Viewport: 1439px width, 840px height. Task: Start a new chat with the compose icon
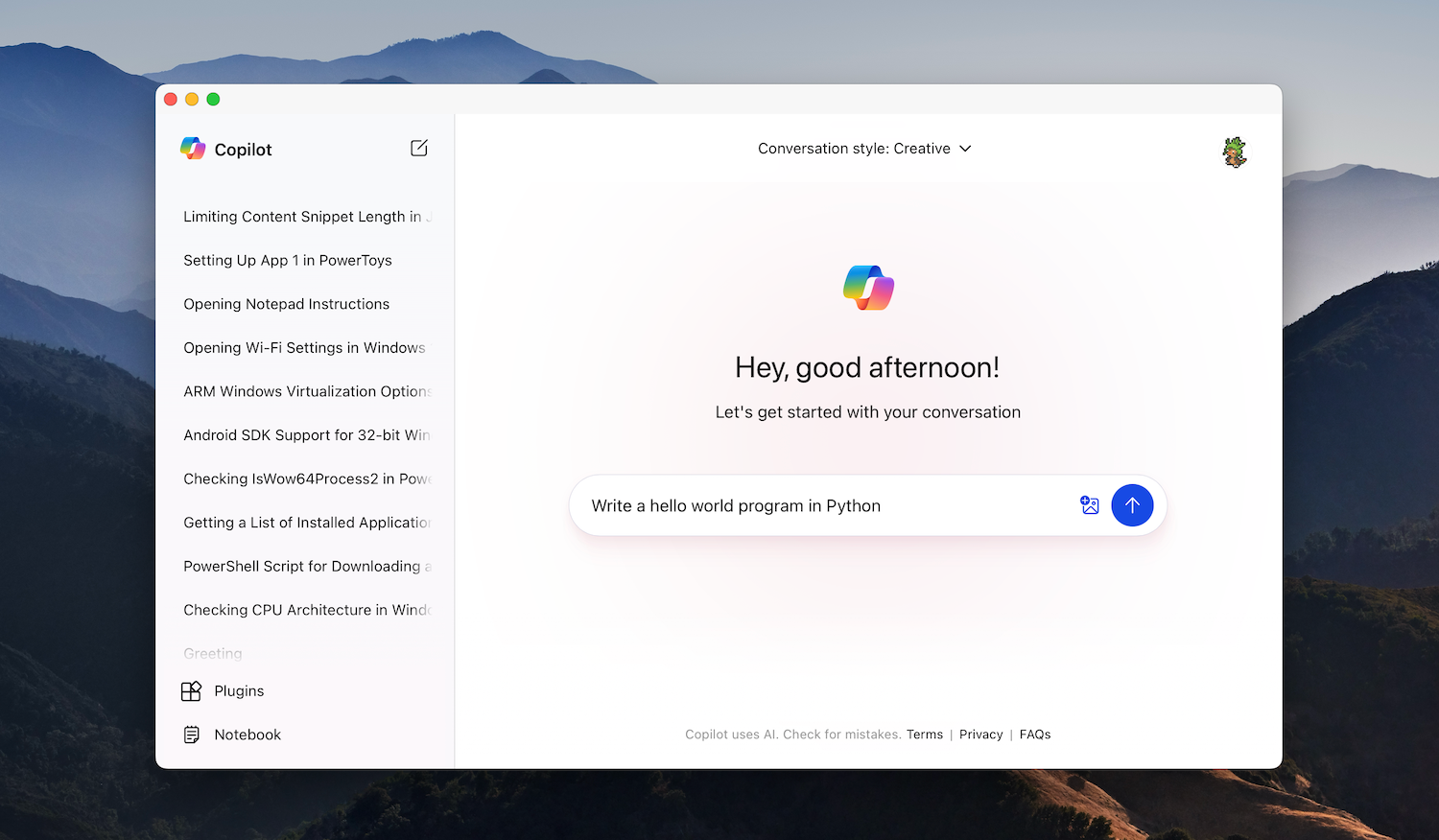[419, 148]
